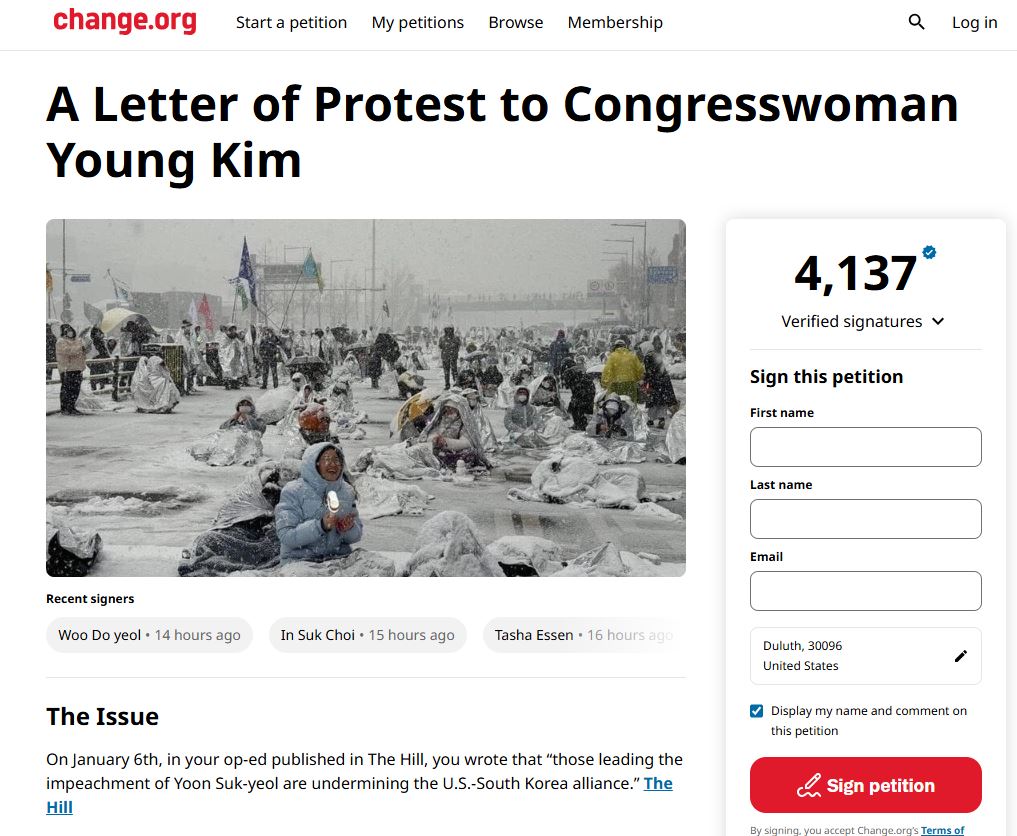Click the Log in link

pos(974,22)
